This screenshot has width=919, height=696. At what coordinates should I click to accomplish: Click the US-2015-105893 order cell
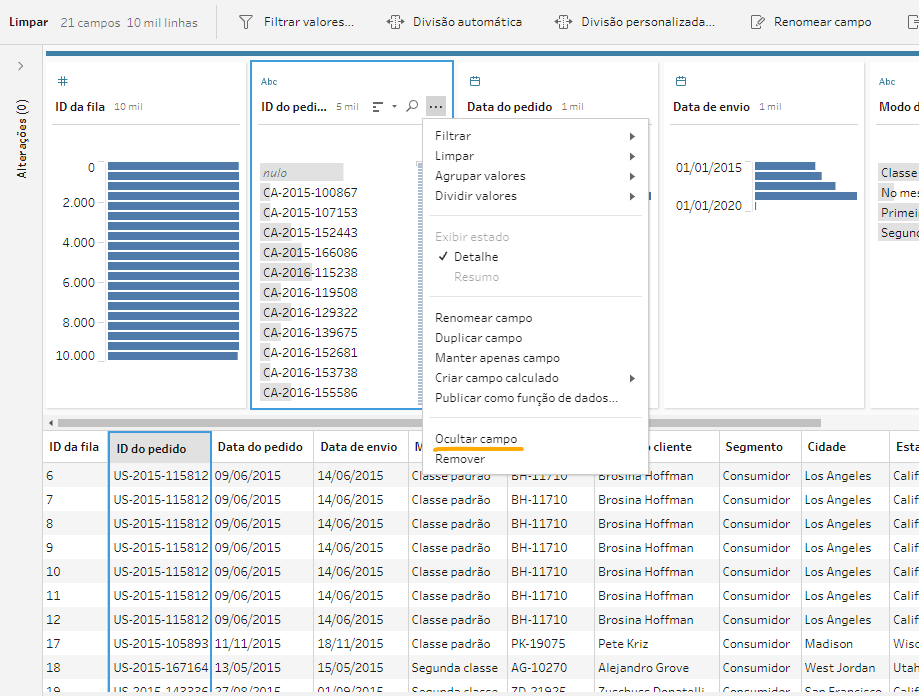pos(160,644)
